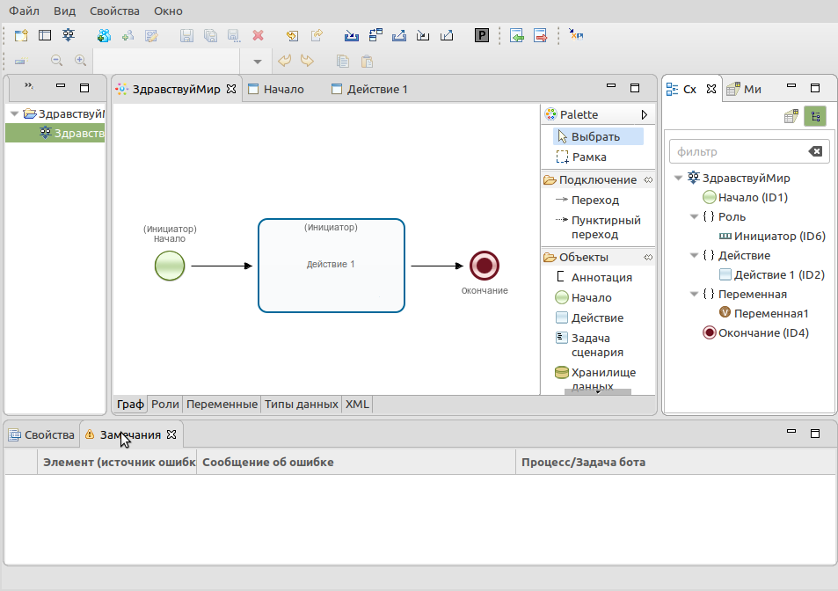
Task: Click the redo arrow icon
Action: coord(307,61)
